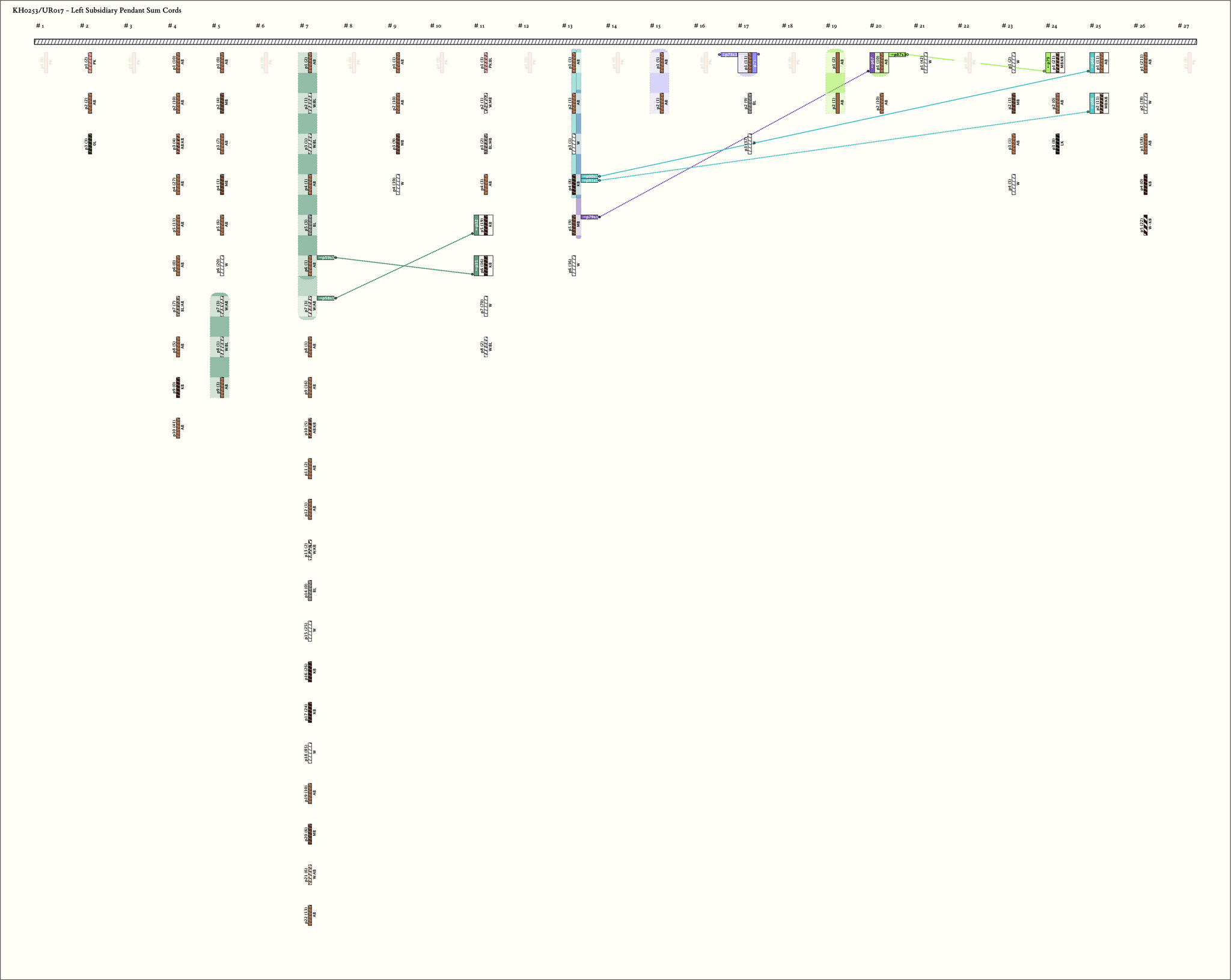Click the →p91s1 cyan link label
The height and width of the screenshot is (980, 1231).
tap(590, 180)
